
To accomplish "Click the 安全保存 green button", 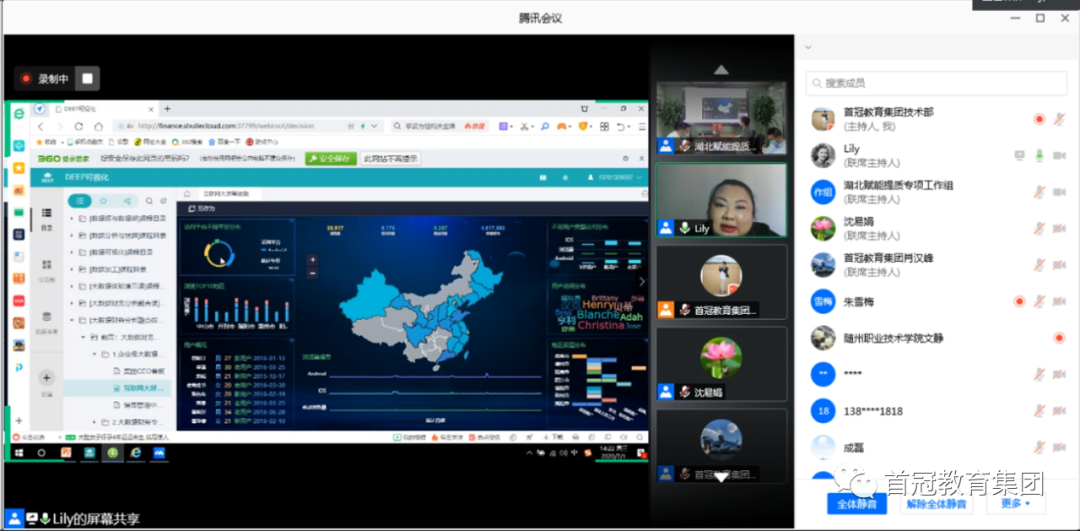I will (x=331, y=158).
